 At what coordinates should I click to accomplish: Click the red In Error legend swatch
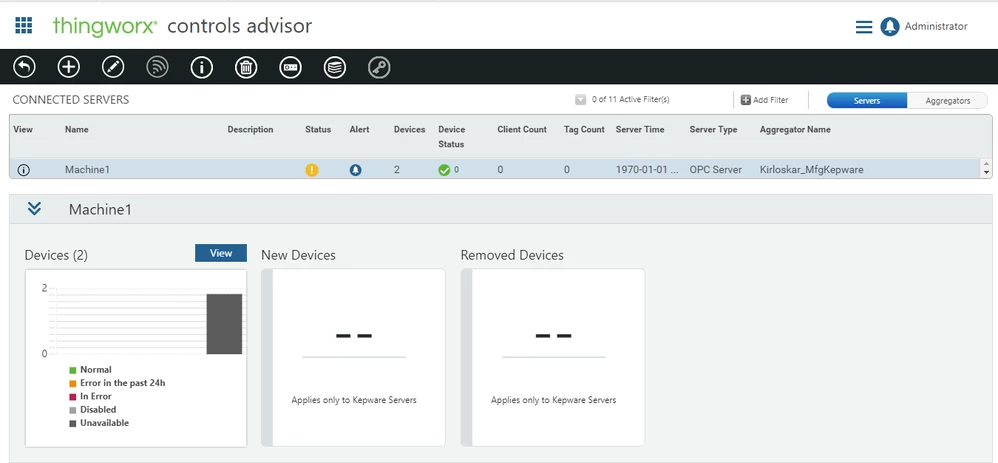(x=73, y=397)
